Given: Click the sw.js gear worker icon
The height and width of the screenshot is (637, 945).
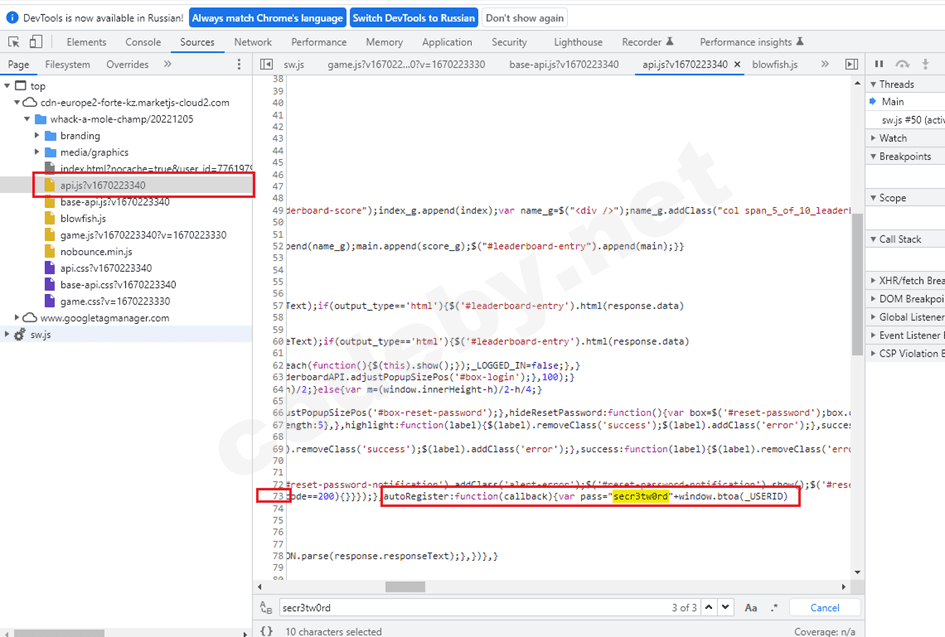Looking at the screenshot, I should 20,334.
